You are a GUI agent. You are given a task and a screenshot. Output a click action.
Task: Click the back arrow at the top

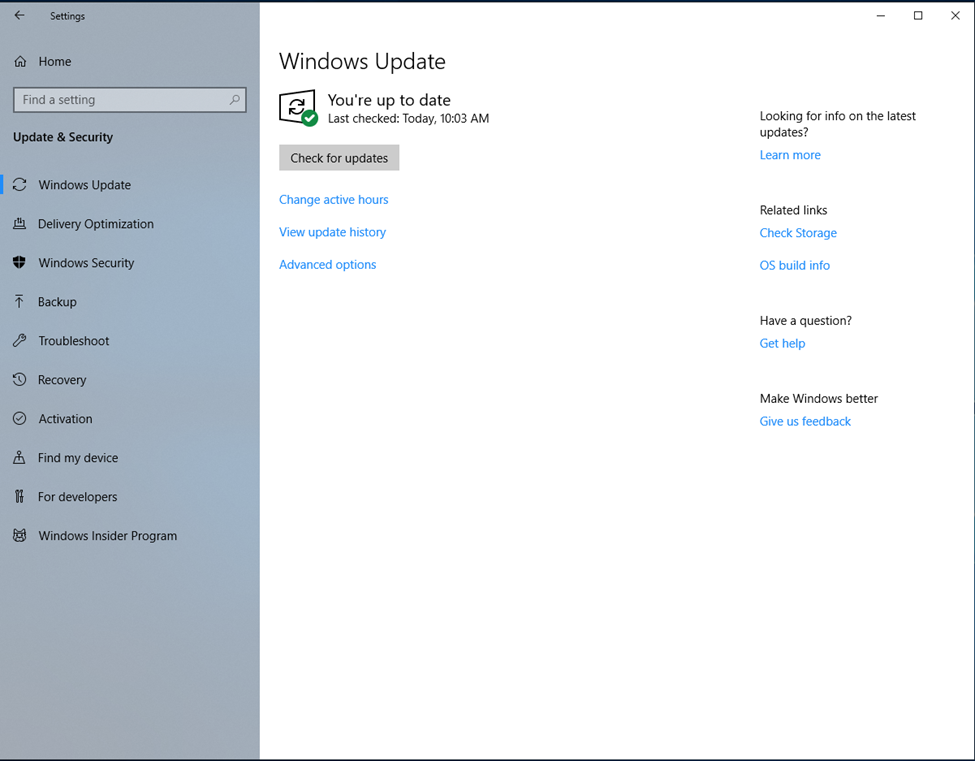coord(18,15)
